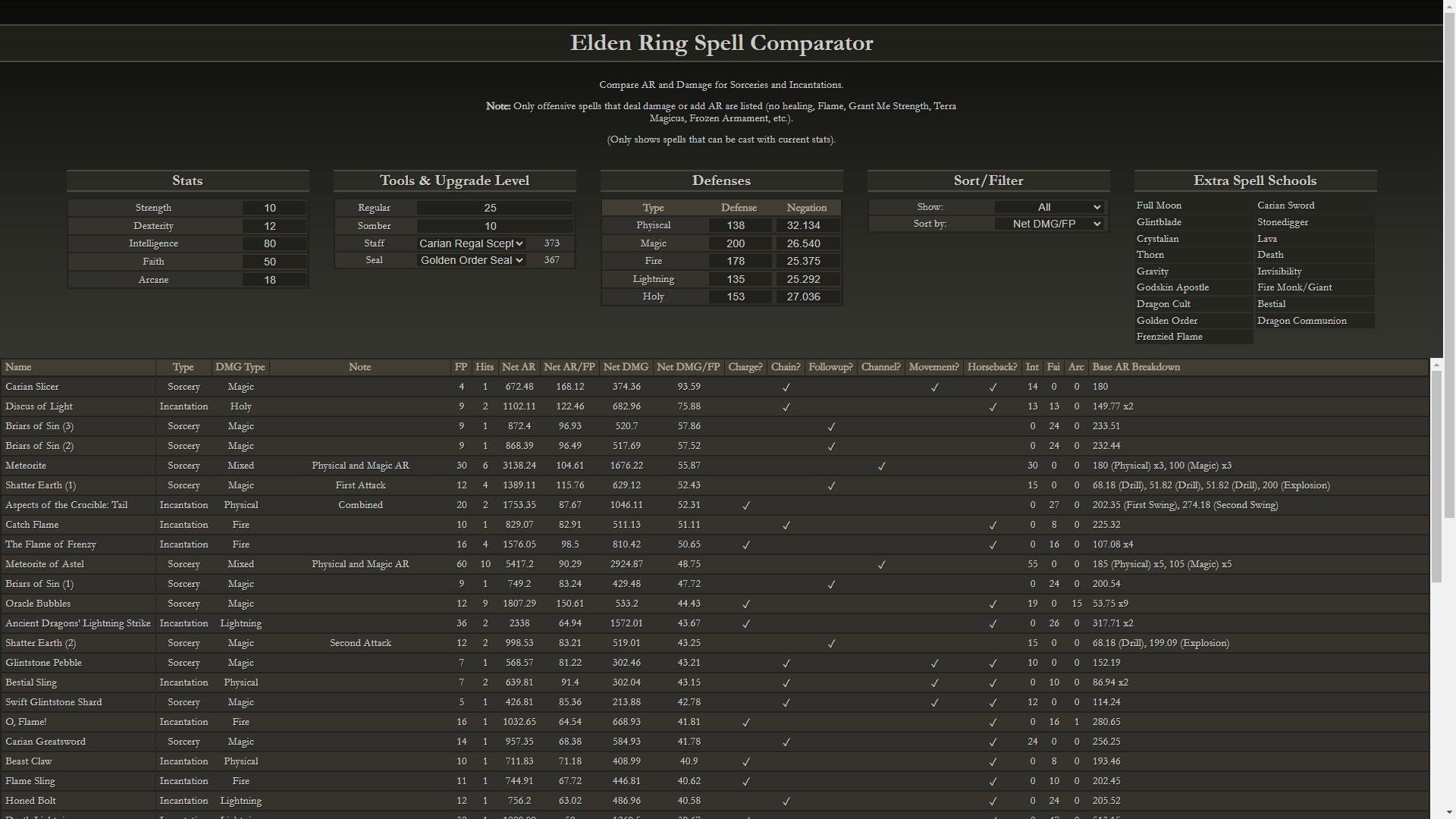This screenshot has width=1456, height=819.
Task: Edit the Magic defense value
Action: [740, 243]
